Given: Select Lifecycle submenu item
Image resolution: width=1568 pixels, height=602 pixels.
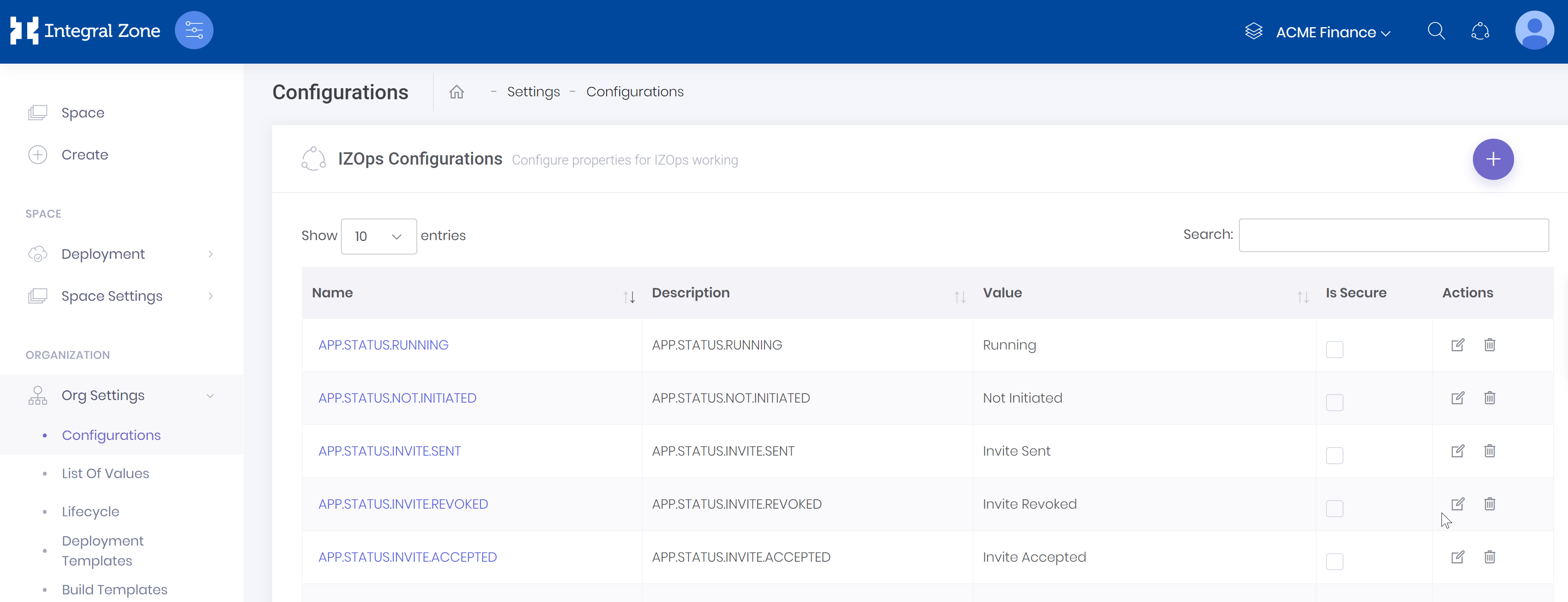Looking at the screenshot, I should coord(91,512).
